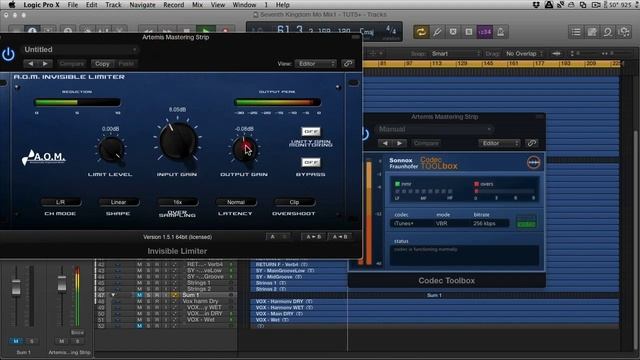
Task: Open the Loop Browser icon
Action: point(608,32)
